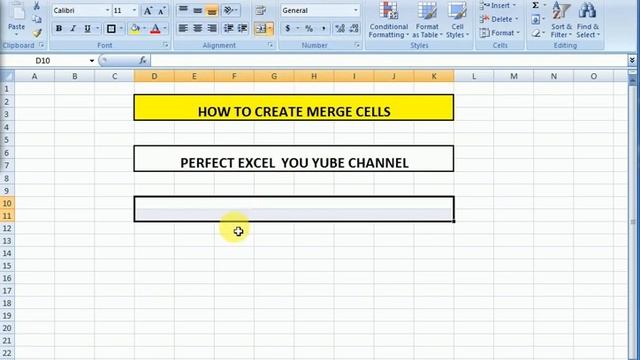The image size is (640, 360).
Task: Click Delete cells button
Action: pyautogui.click(x=499, y=19)
